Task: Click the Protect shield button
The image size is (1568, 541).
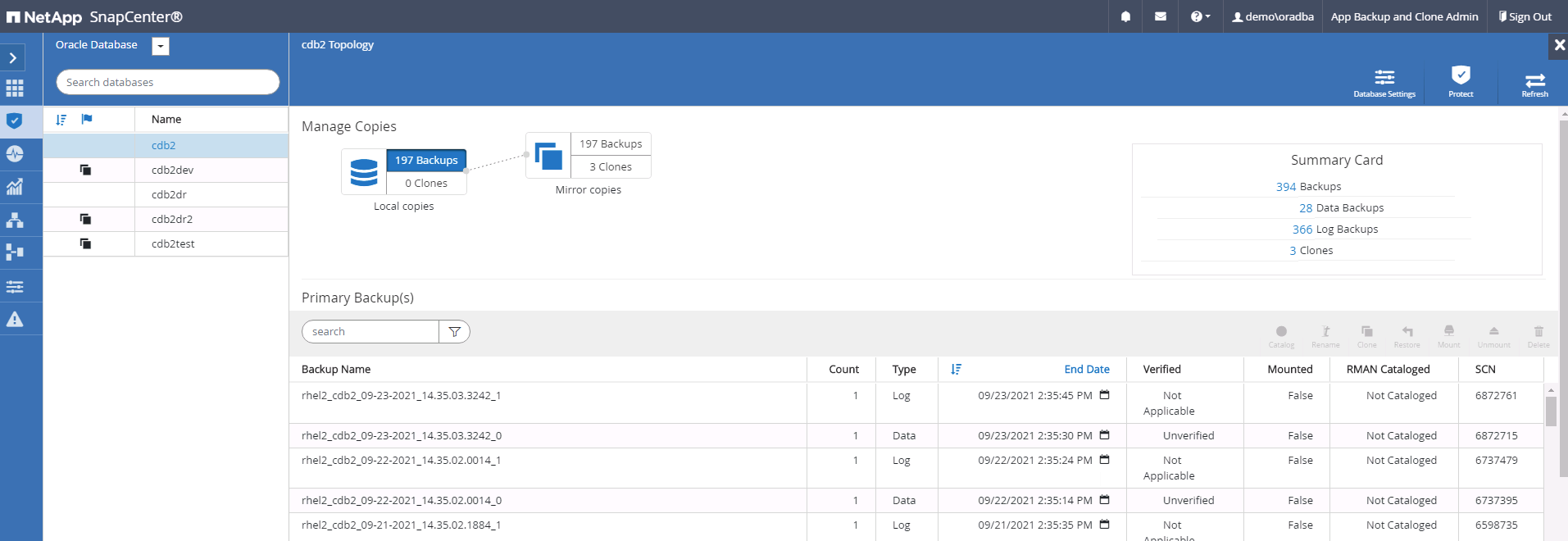Action: [1460, 81]
